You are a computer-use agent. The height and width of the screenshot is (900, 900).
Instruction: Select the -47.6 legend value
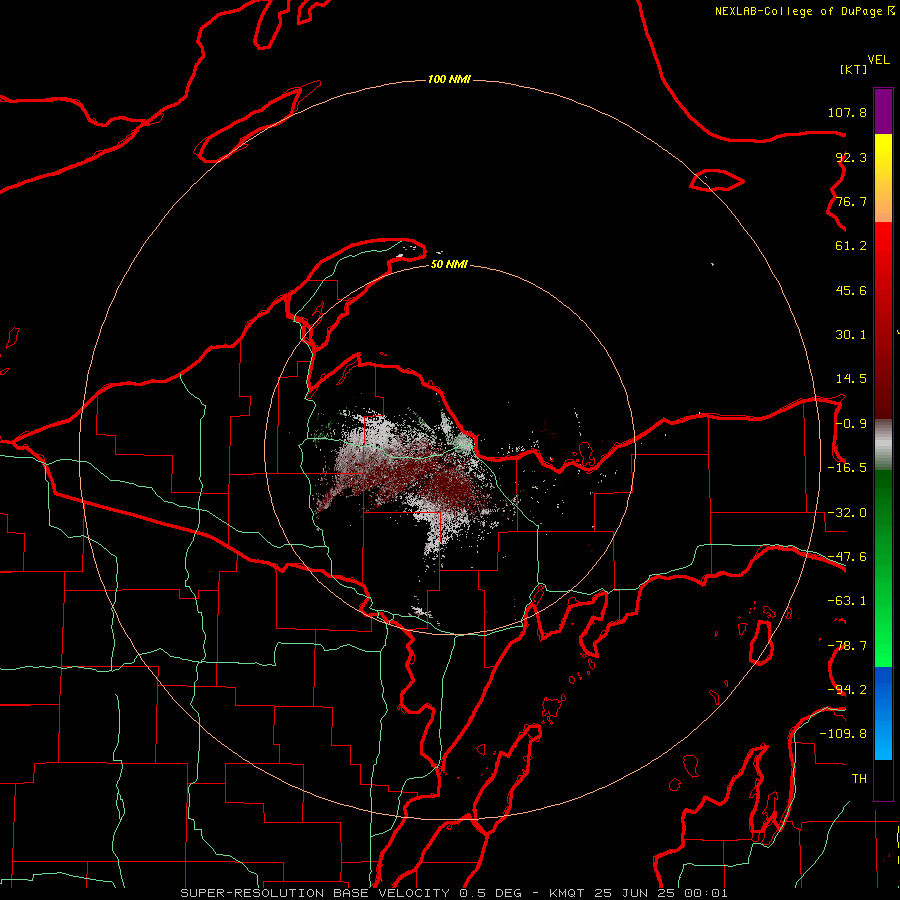tap(847, 557)
